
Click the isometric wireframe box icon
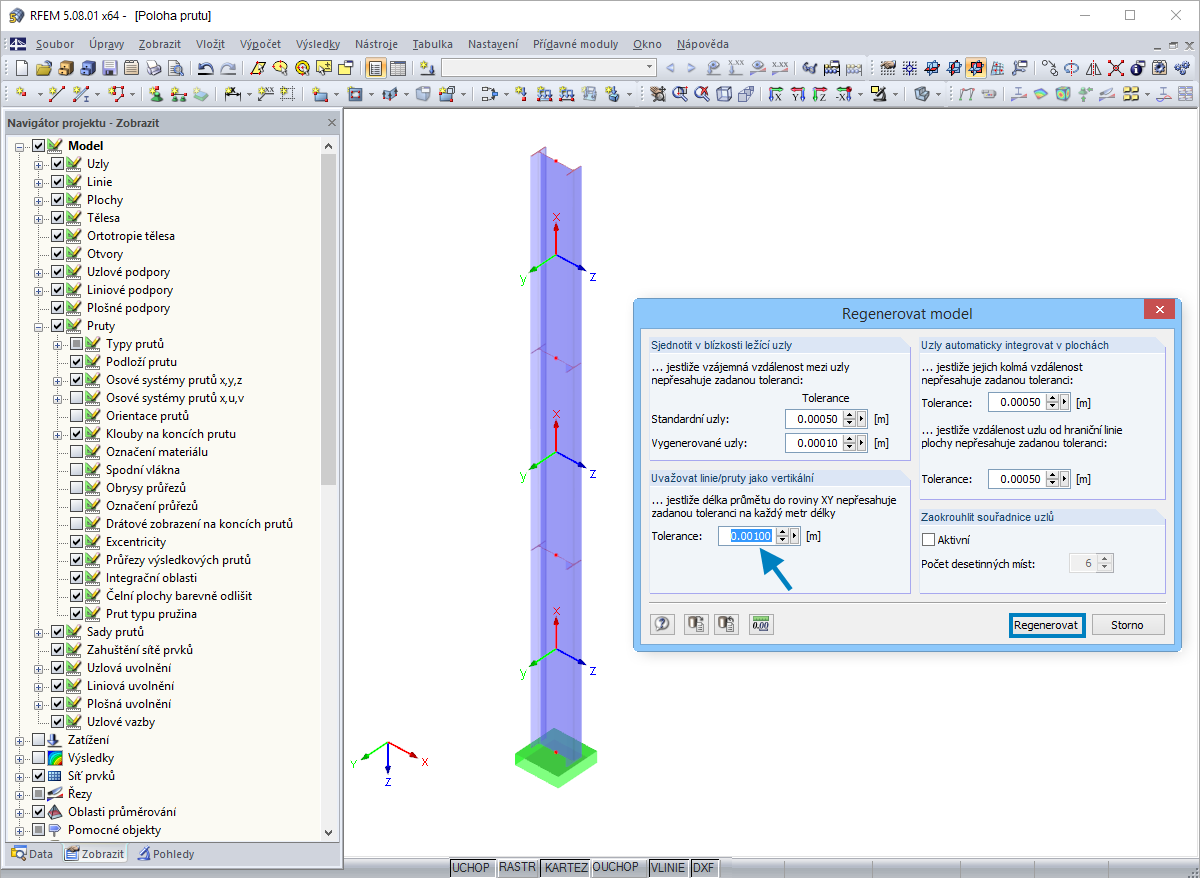tap(724, 95)
